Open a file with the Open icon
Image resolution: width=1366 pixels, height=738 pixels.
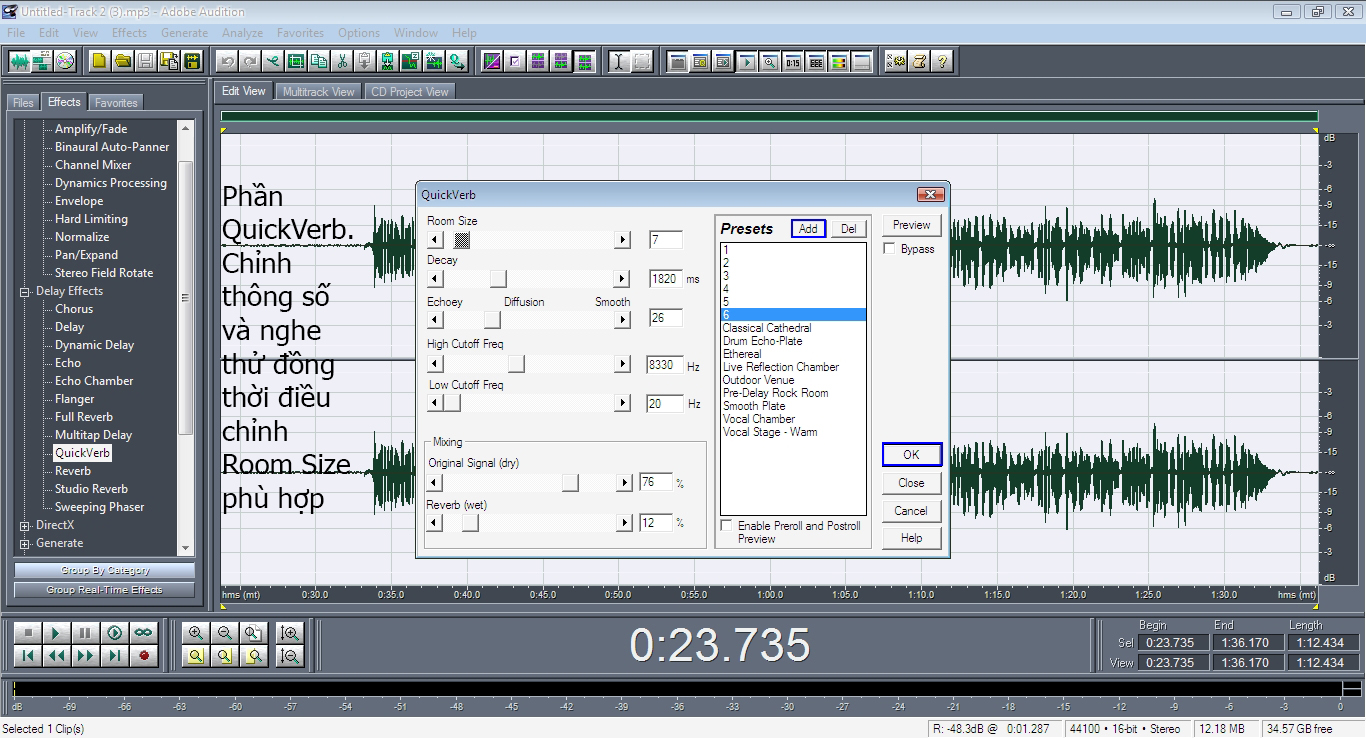point(121,61)
